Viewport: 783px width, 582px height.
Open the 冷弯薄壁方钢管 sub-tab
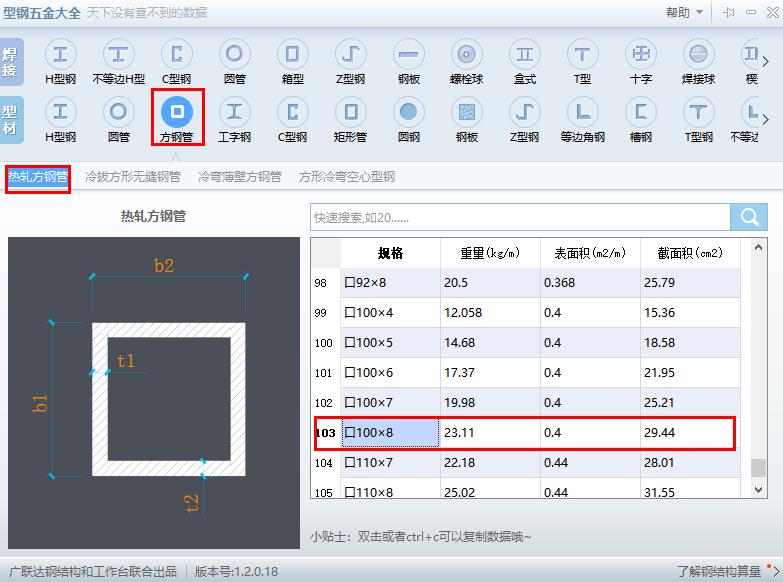240,177
